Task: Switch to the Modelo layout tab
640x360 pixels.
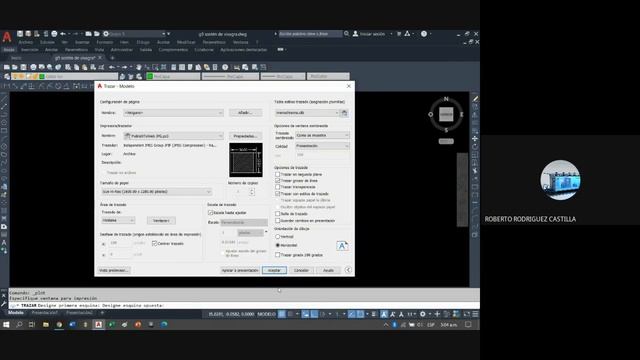Action: click(16, 313)
